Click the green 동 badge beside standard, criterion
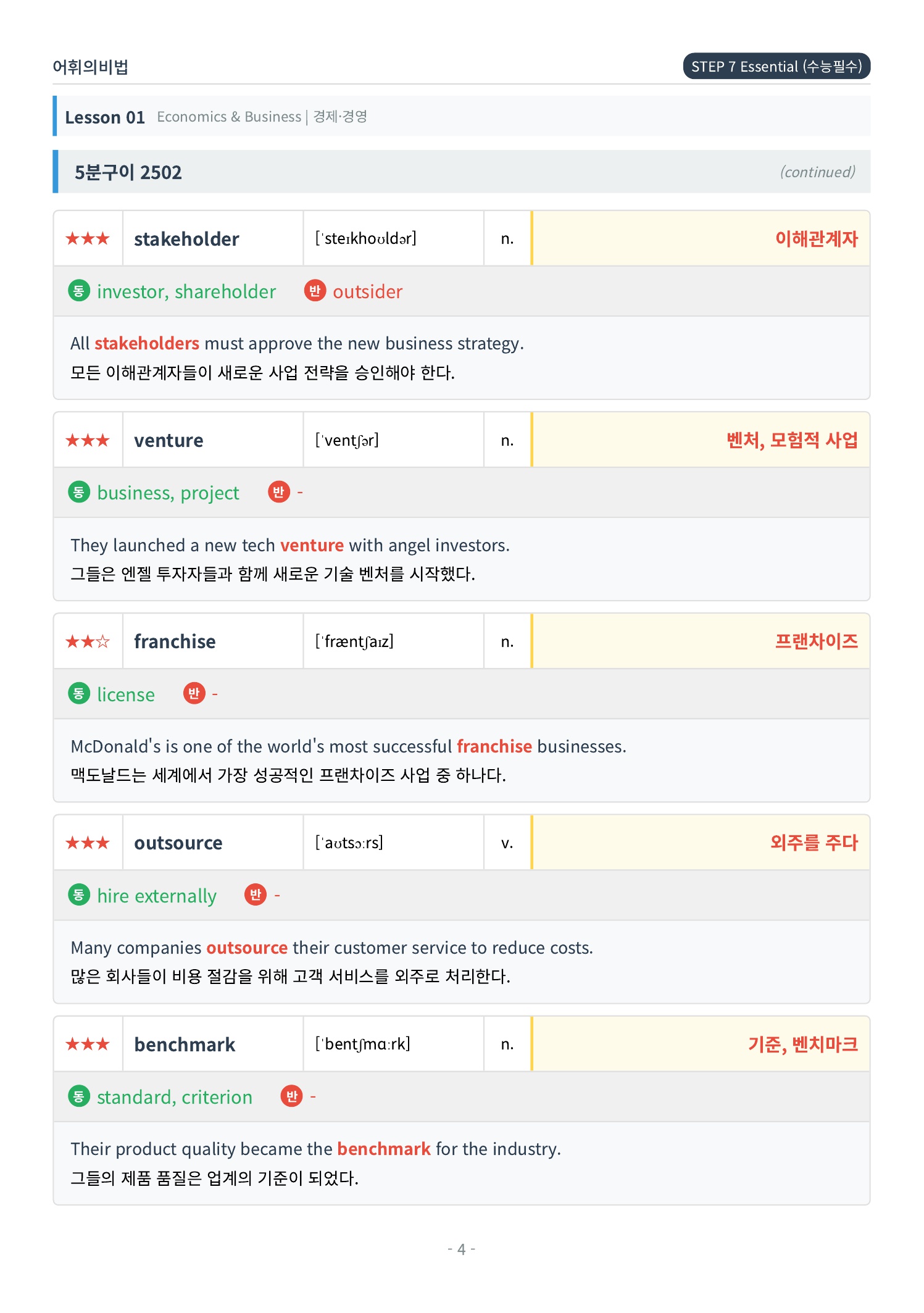Screen dimensions: 924x1313 pos(79,1096)
